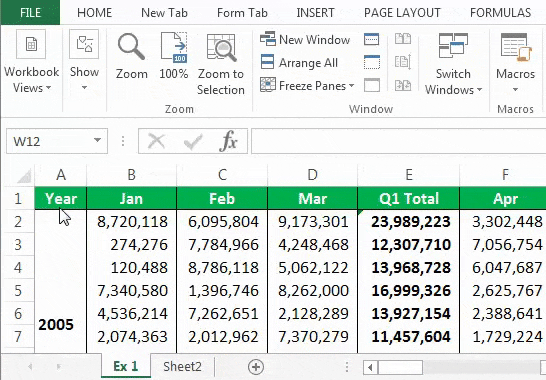This screenshot has height=380, width=546.
Task: Click the Split window icon
Action: [x=372, y=39]
